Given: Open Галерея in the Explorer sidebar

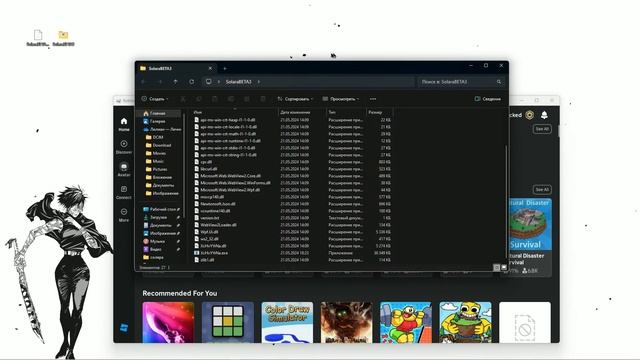Looking at the screenshot, I should pyautogui.click(x=157, y=121).
